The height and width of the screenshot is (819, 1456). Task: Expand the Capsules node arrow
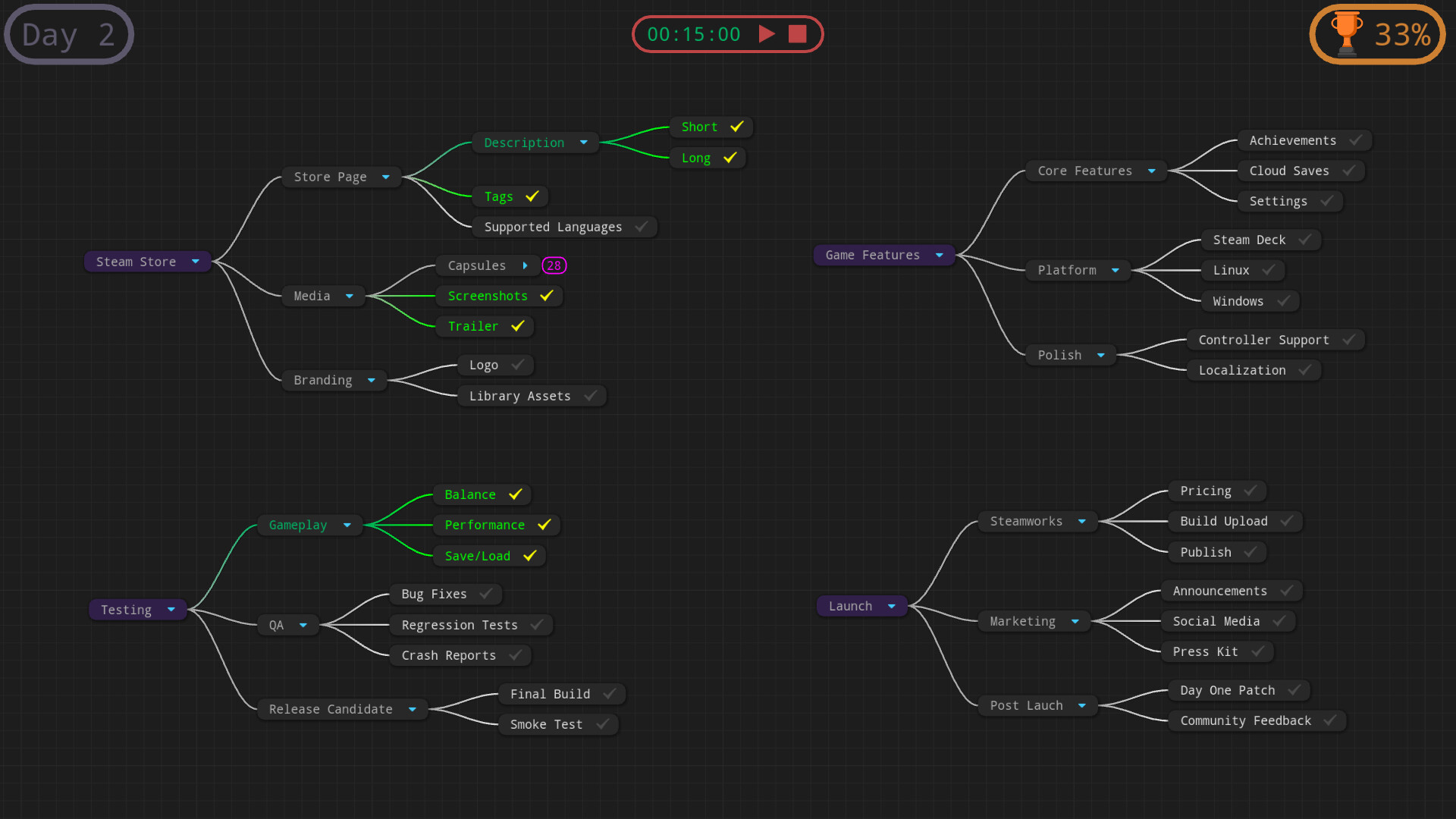525,265
